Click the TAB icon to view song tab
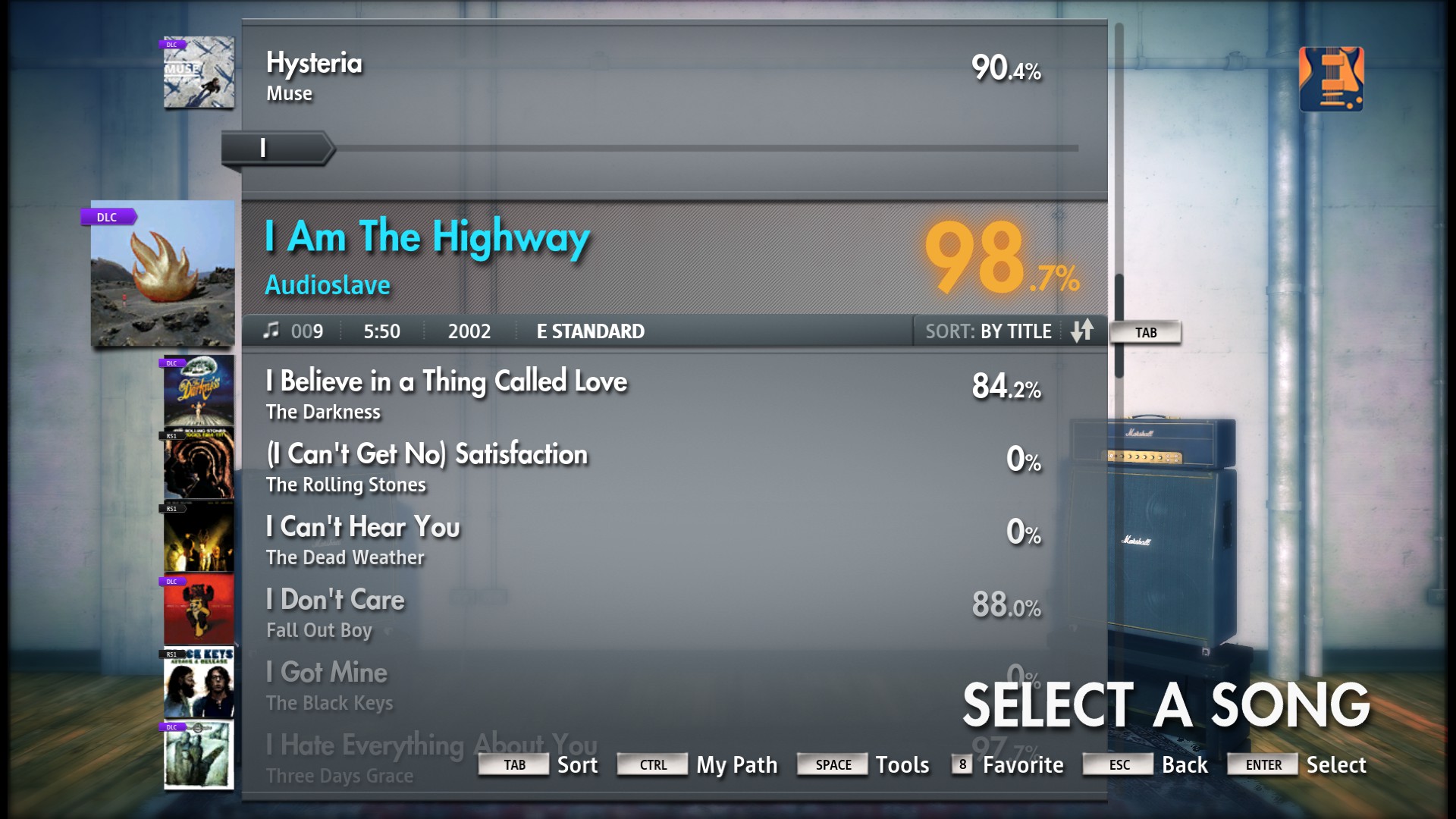The width and height of the screenshot is (1456, 819). (1147, 331)
